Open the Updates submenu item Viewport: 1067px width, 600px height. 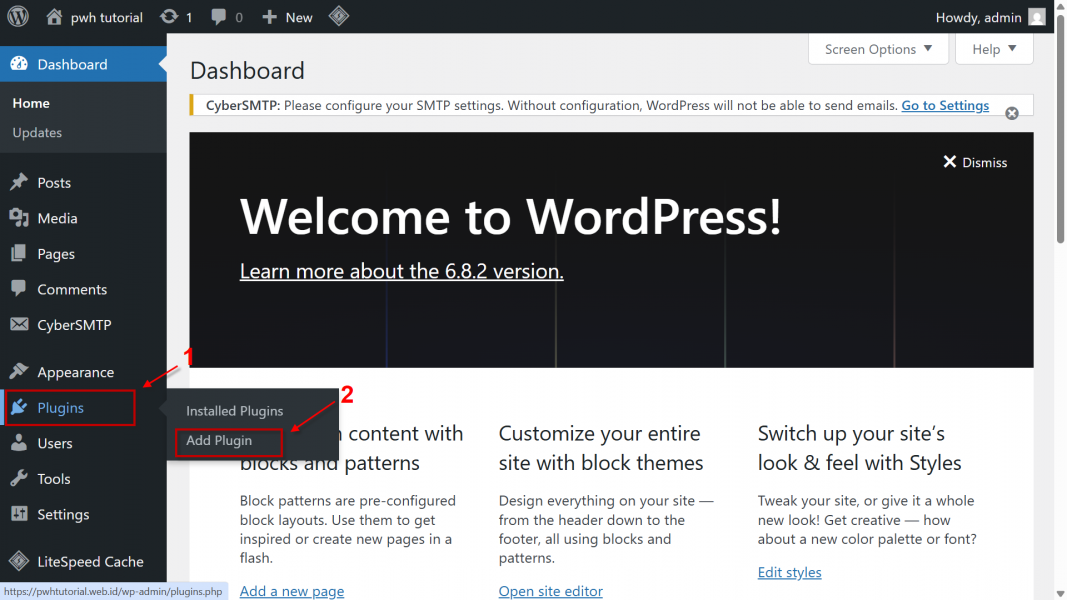(37, 133)
